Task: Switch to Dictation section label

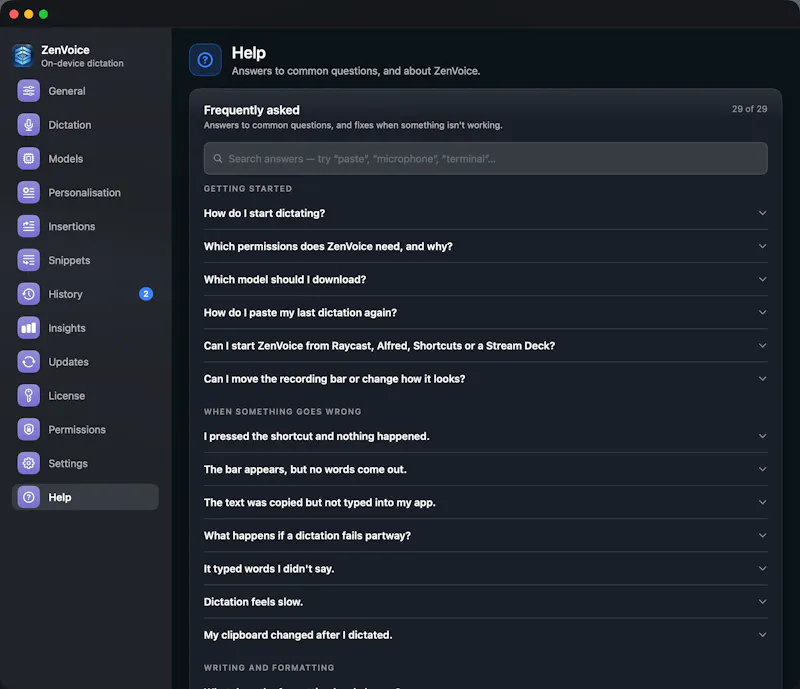Action: (x=70, y=125)
